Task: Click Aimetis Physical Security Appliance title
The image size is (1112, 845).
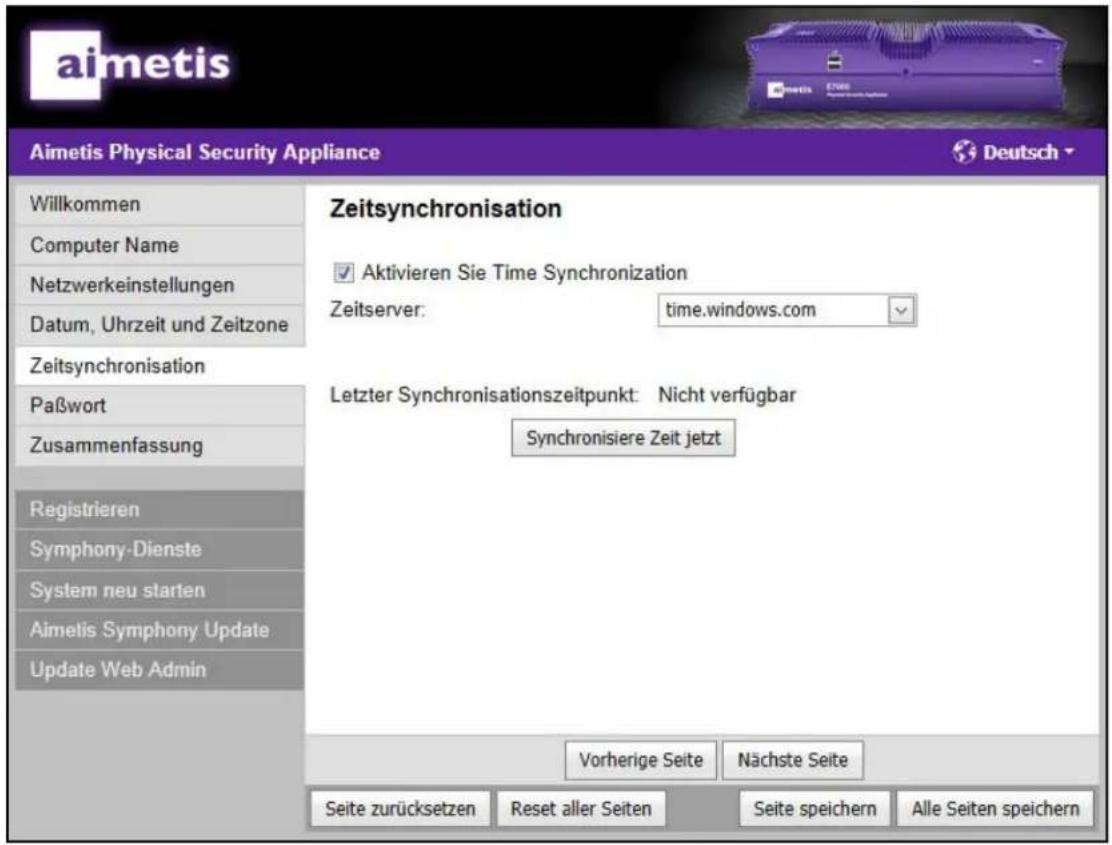Action: [x=205, y=152]
